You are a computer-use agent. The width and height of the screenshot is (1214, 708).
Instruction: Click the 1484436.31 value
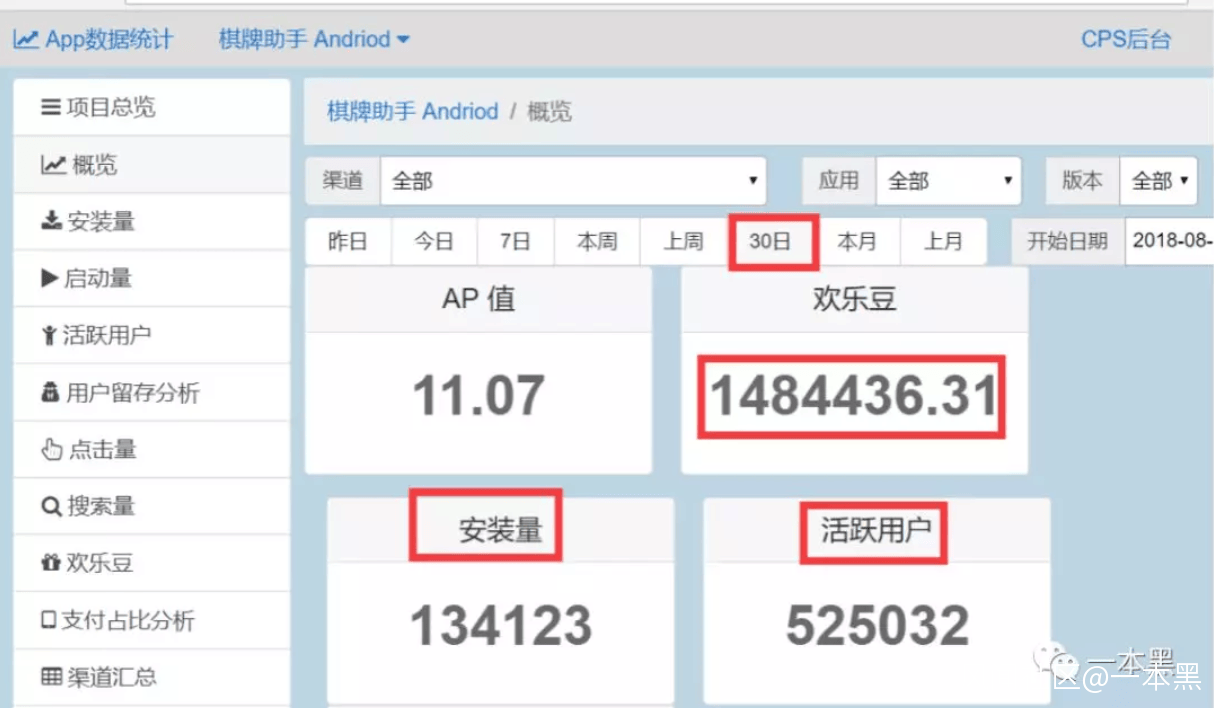tap(853, 396)
